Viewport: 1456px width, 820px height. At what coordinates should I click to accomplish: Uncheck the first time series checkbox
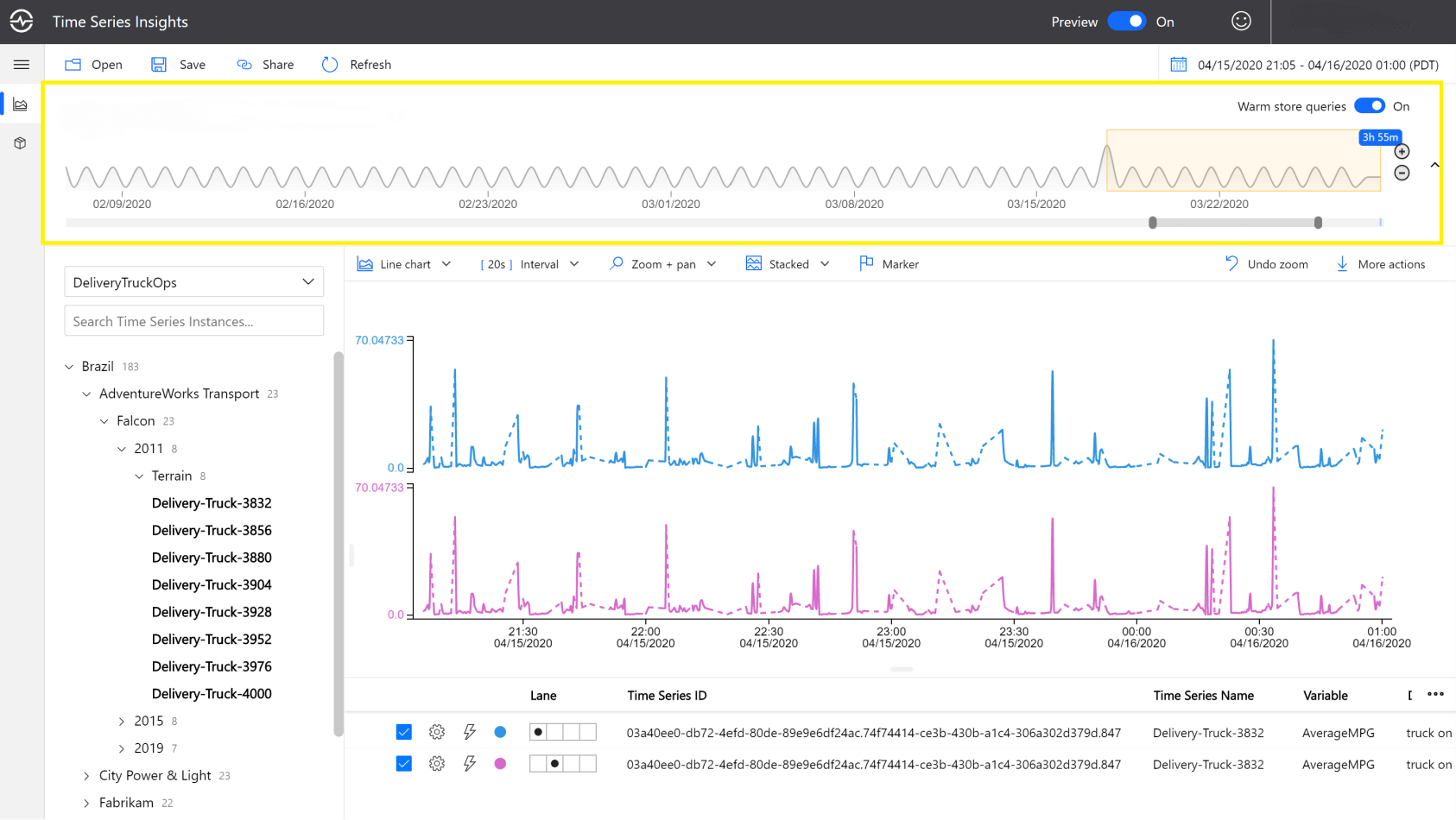pos(403,732)
